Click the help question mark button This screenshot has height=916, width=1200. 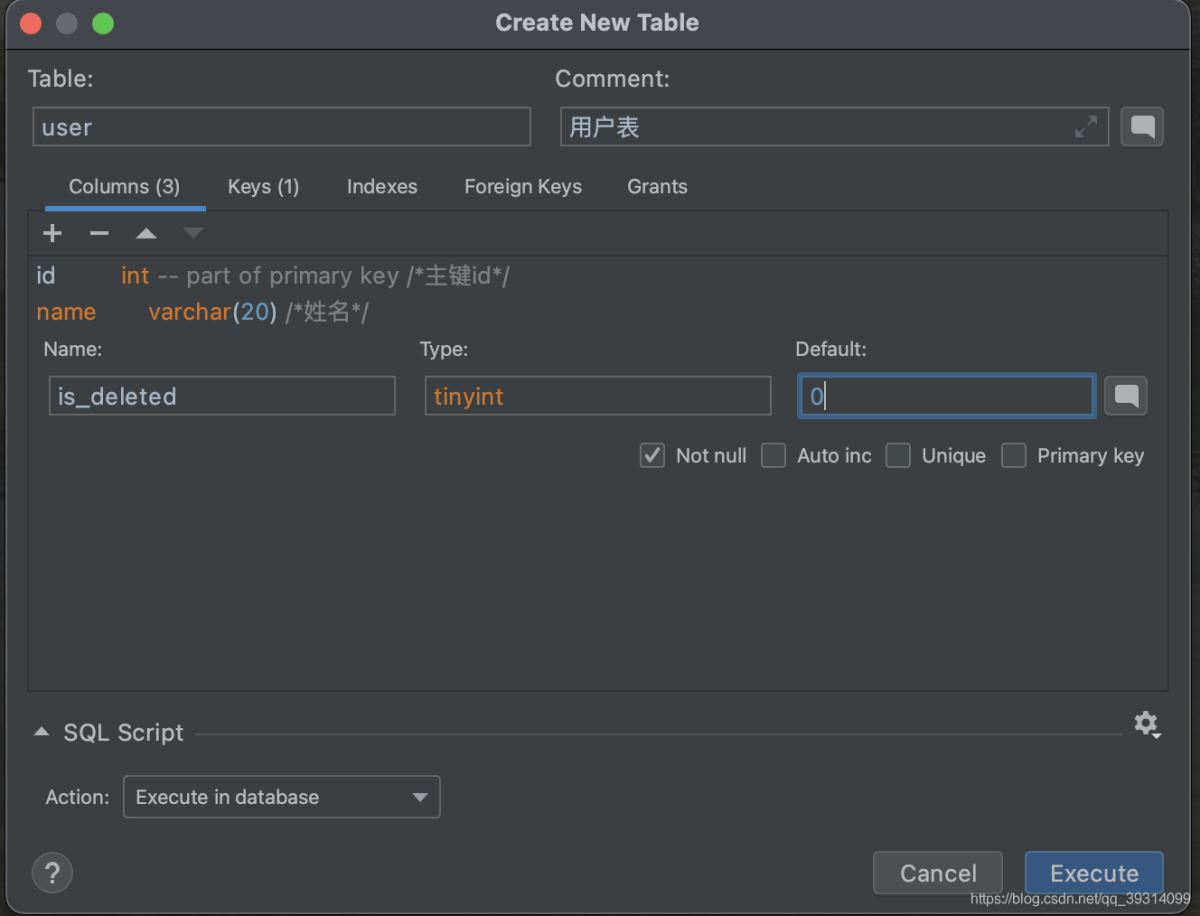[x=53, y=872]
